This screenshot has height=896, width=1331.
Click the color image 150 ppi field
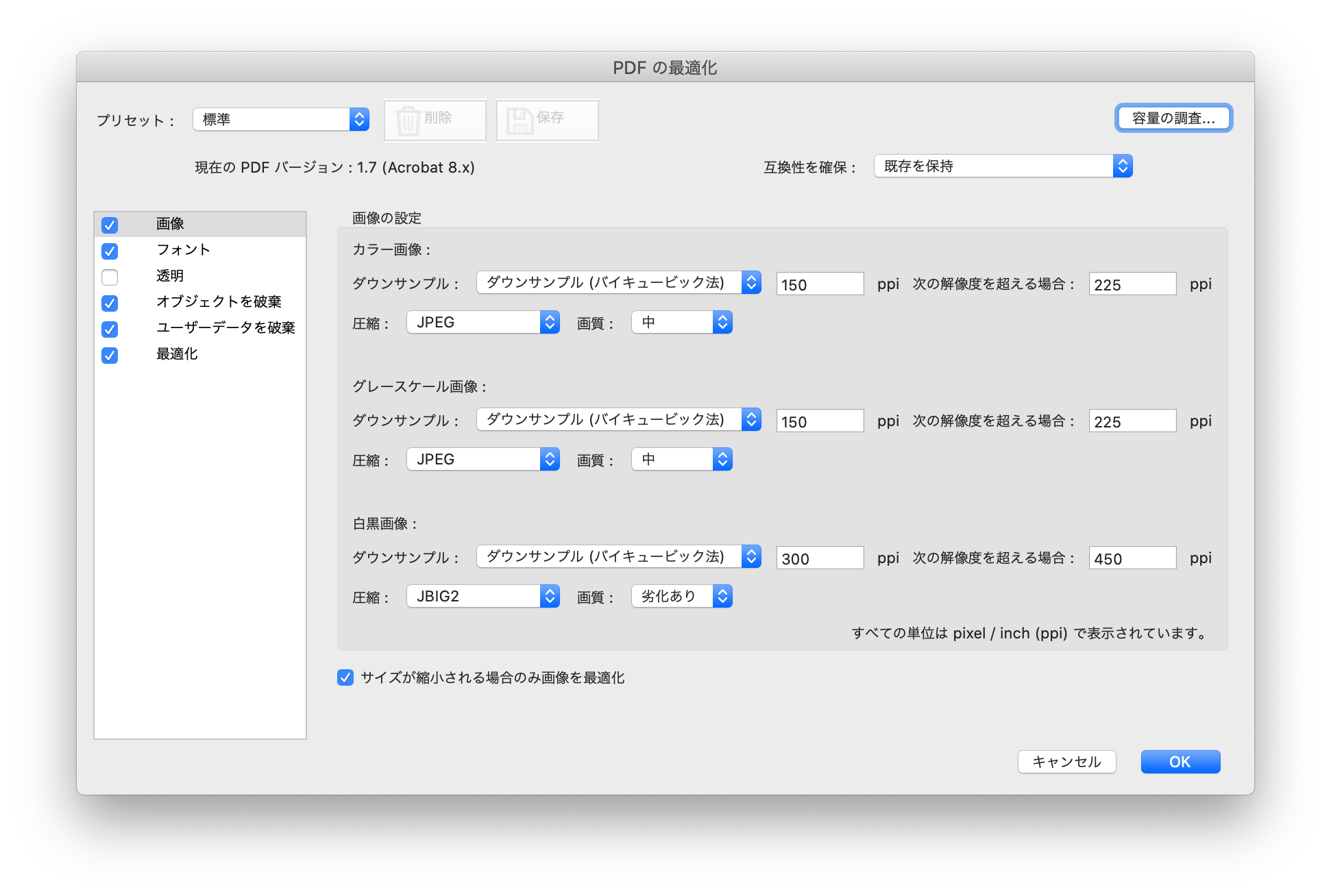[x=820, y=283]
